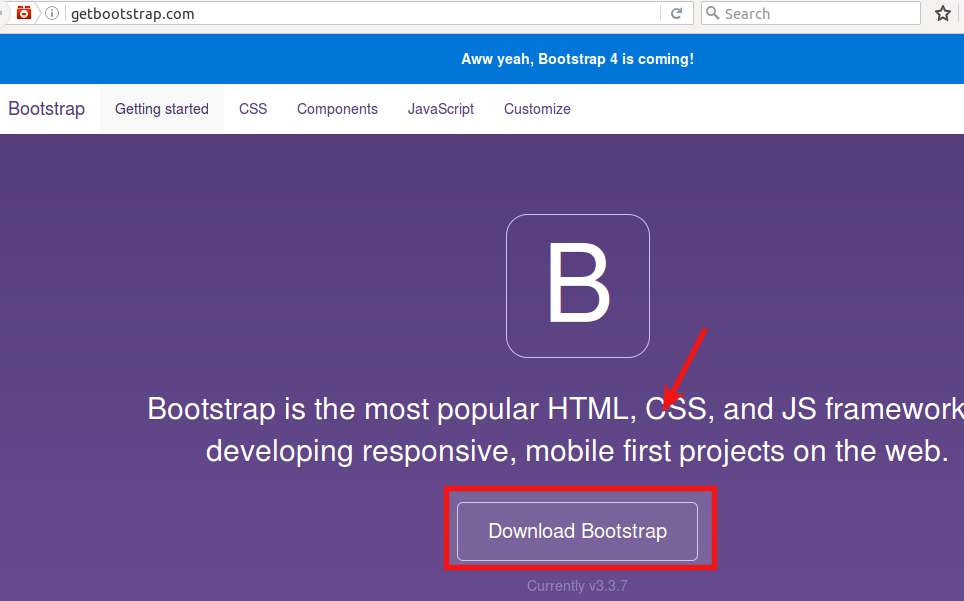The image size is (964, 601).
Task: Click the "Currently v3.3.7" text
Action: 577,586
